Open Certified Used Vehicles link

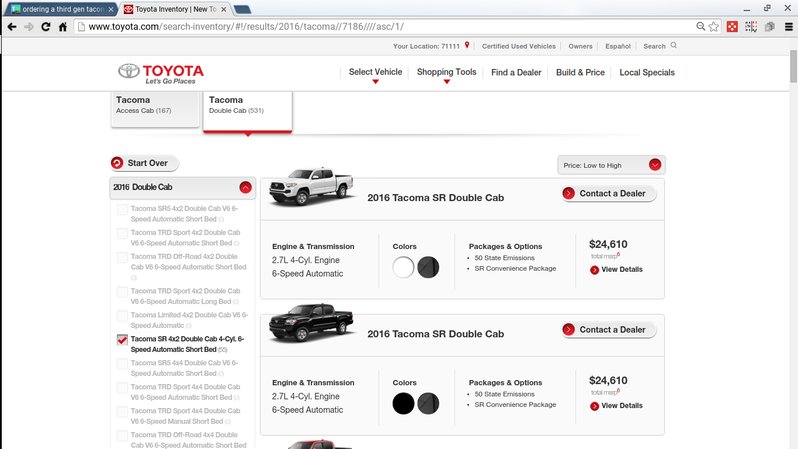[x=519, y=46]
